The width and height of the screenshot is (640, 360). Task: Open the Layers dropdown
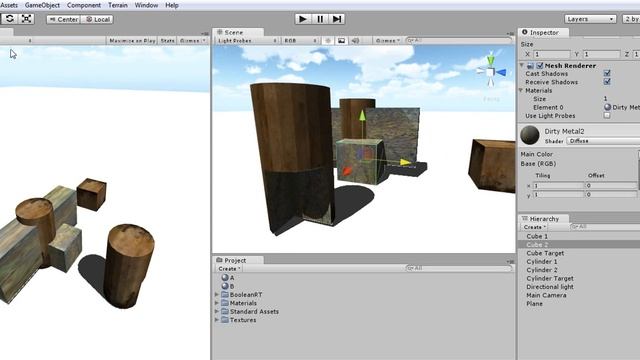click(x=590, y=19)
